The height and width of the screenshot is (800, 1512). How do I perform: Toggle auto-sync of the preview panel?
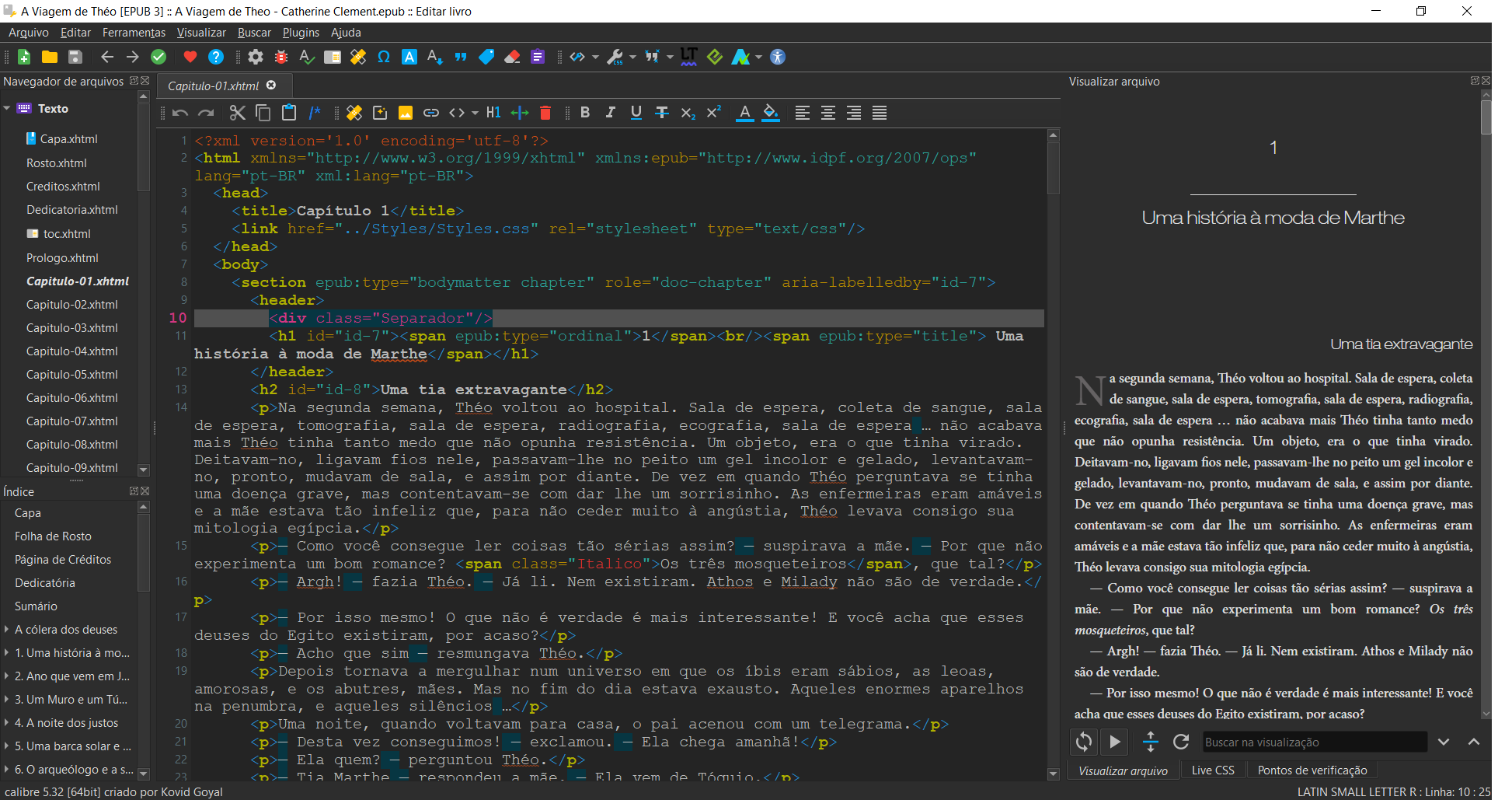coord(1084,742)
